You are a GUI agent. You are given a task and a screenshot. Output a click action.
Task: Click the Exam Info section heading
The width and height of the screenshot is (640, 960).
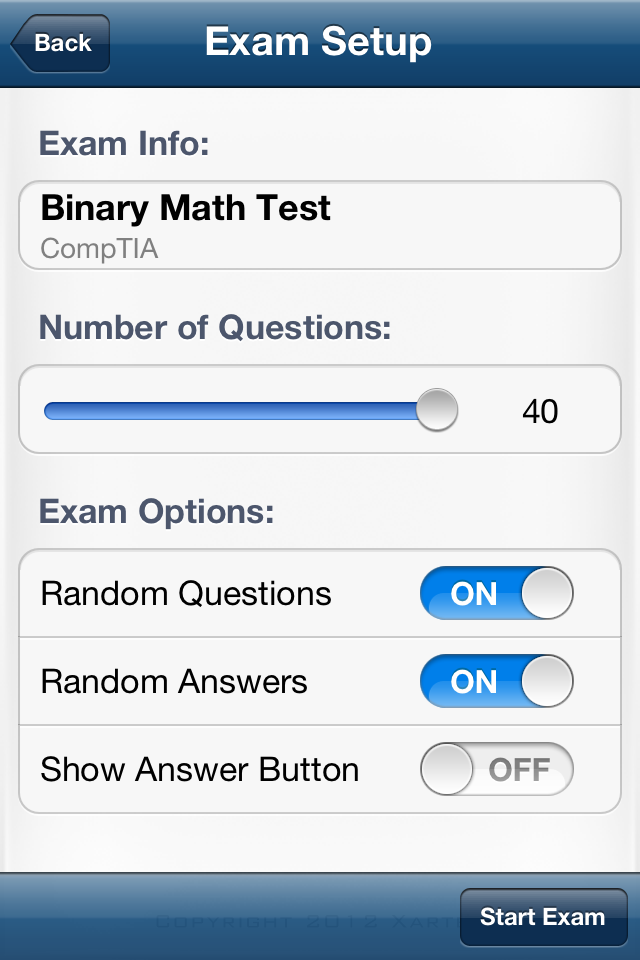pos(124,144)
